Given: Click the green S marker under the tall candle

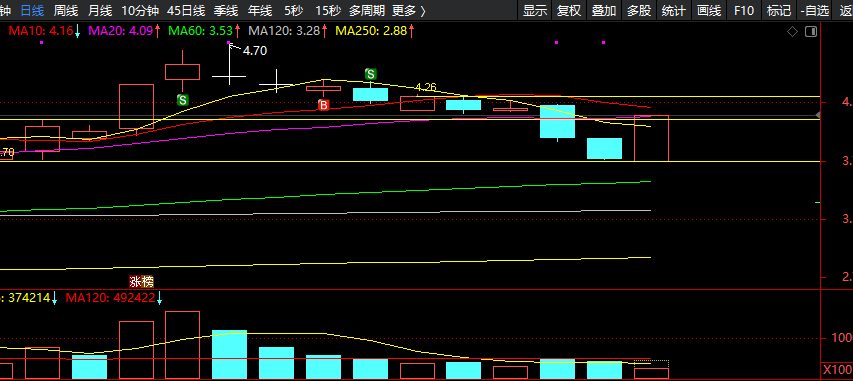Looking at the screenshot, I should click(x=183, y=100).
